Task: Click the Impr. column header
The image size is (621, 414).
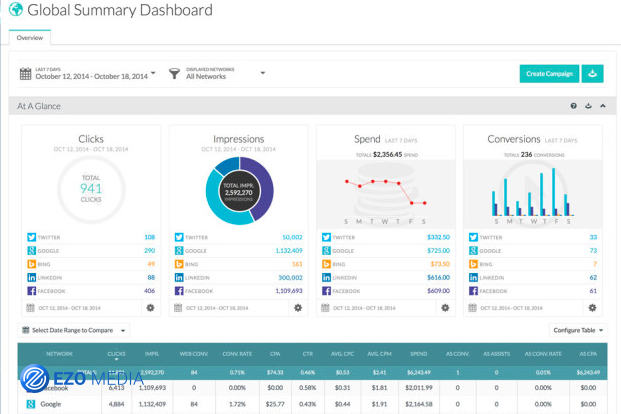Action: coord(152,354)
